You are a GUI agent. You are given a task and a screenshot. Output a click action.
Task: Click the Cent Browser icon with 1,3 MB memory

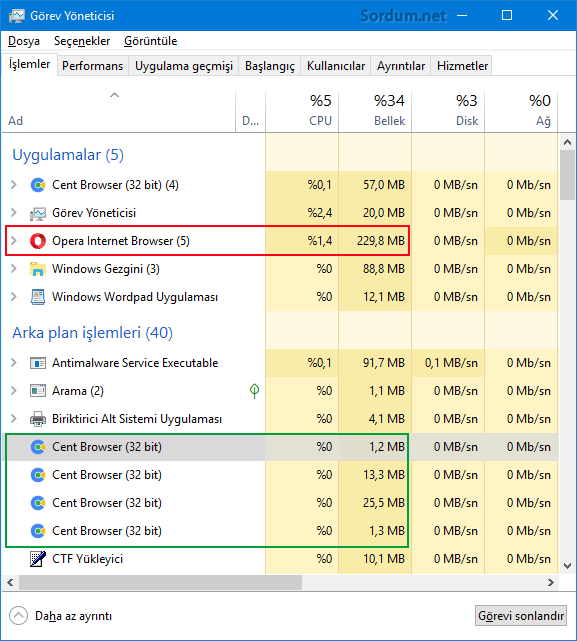click(38, 531)
